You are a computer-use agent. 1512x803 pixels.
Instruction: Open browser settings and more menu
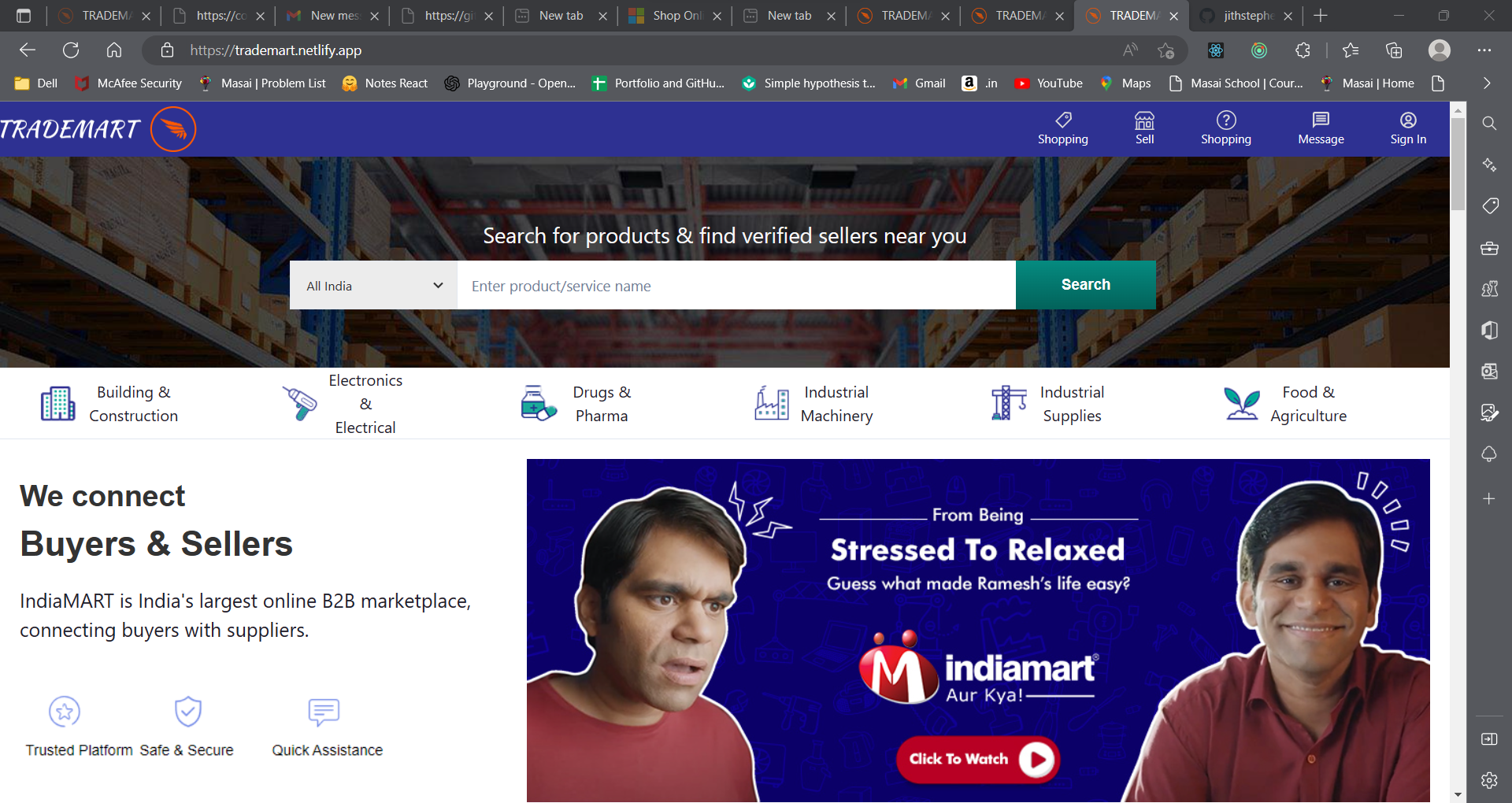tap(1484, 50)
